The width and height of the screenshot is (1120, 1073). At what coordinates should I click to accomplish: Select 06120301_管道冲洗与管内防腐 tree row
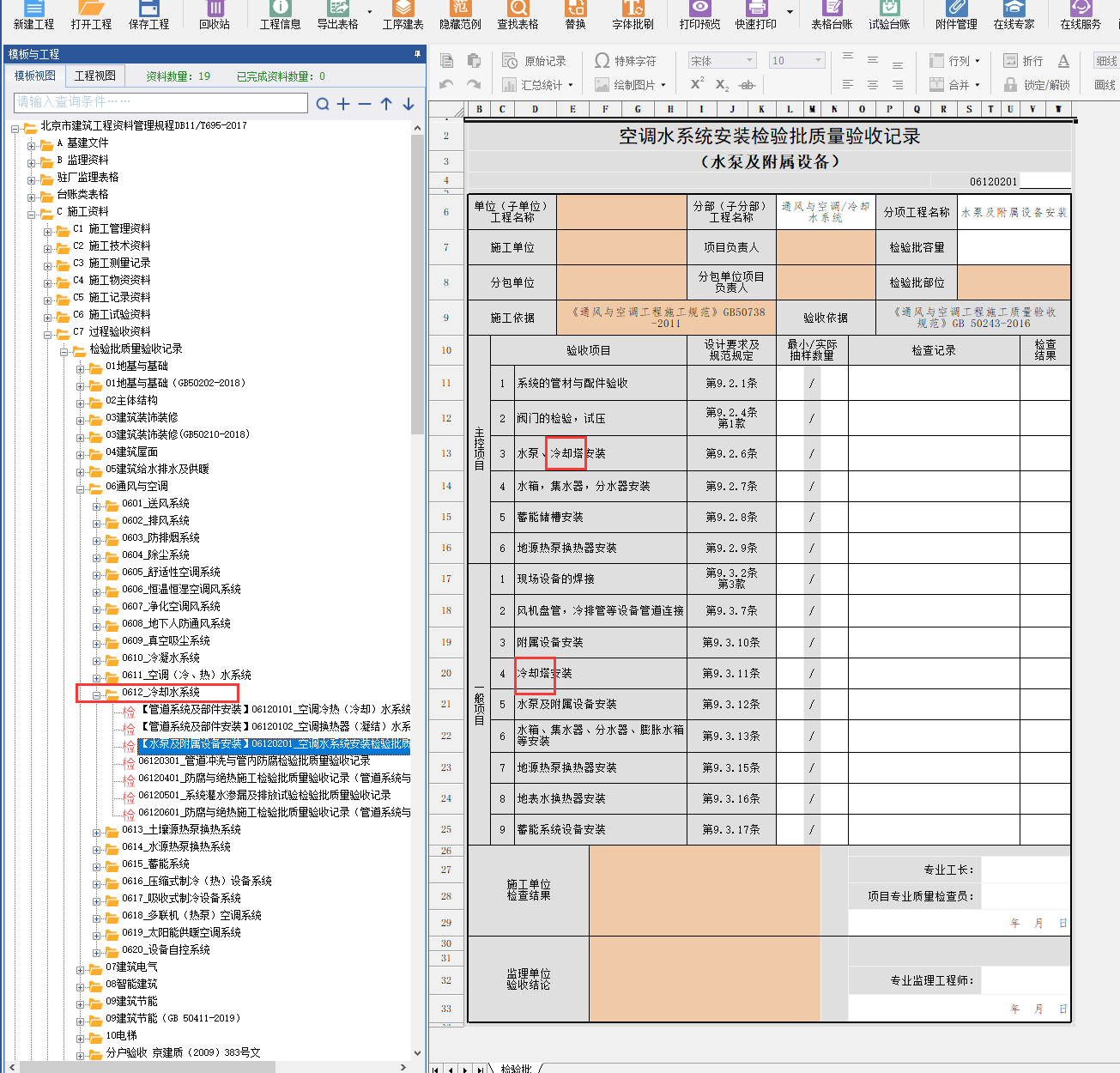click(x=254, y=761)
